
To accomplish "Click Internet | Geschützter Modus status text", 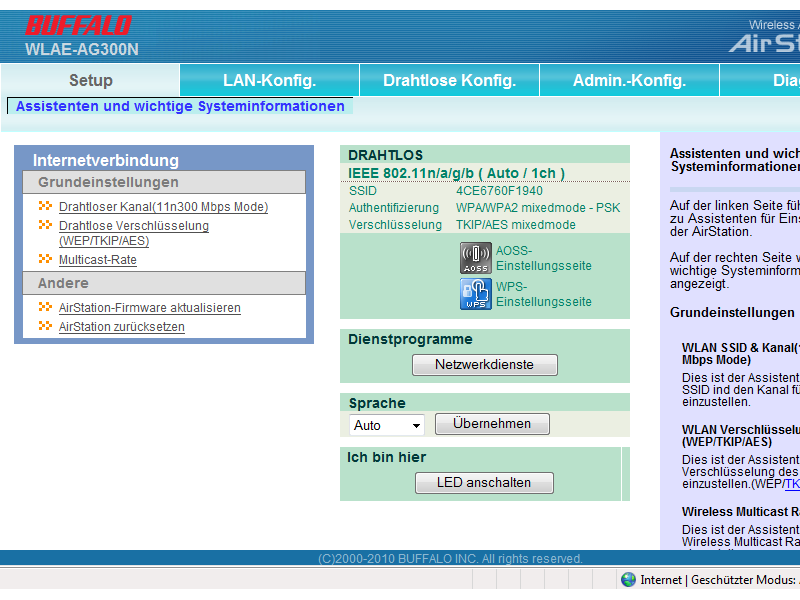I will 719,580.
